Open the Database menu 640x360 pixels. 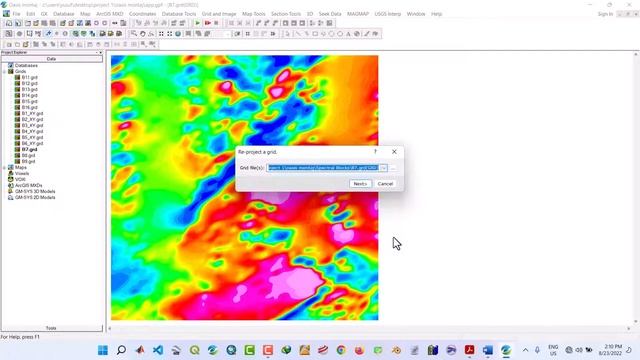(64, 14)
